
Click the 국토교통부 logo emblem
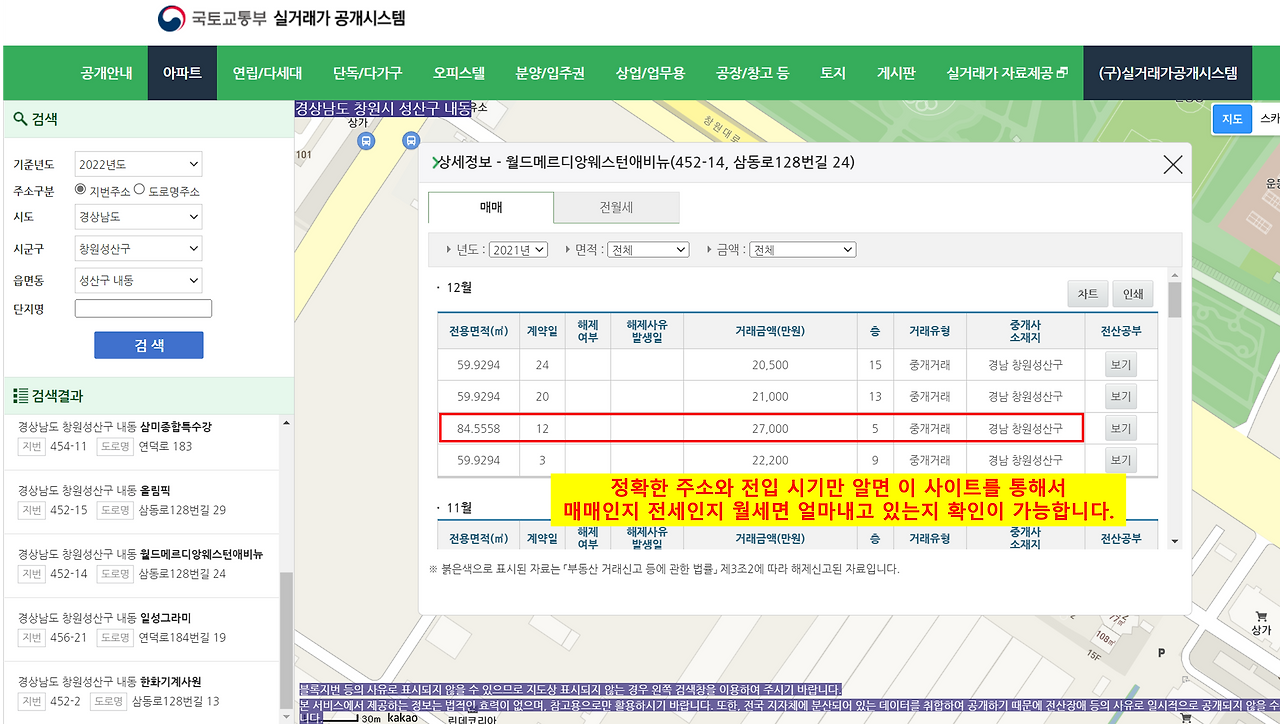(172, 18)
